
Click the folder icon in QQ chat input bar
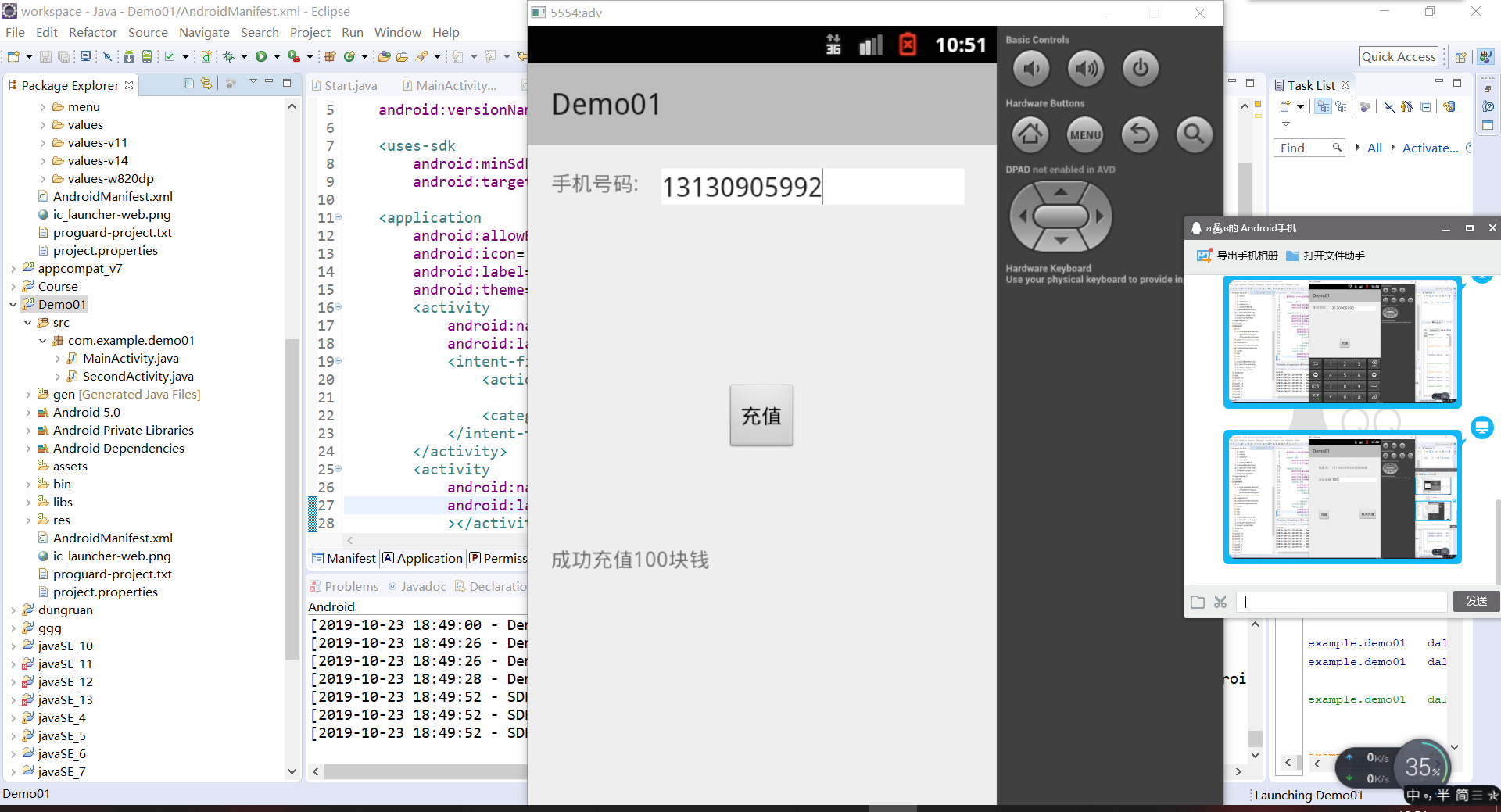point(1198,602)
